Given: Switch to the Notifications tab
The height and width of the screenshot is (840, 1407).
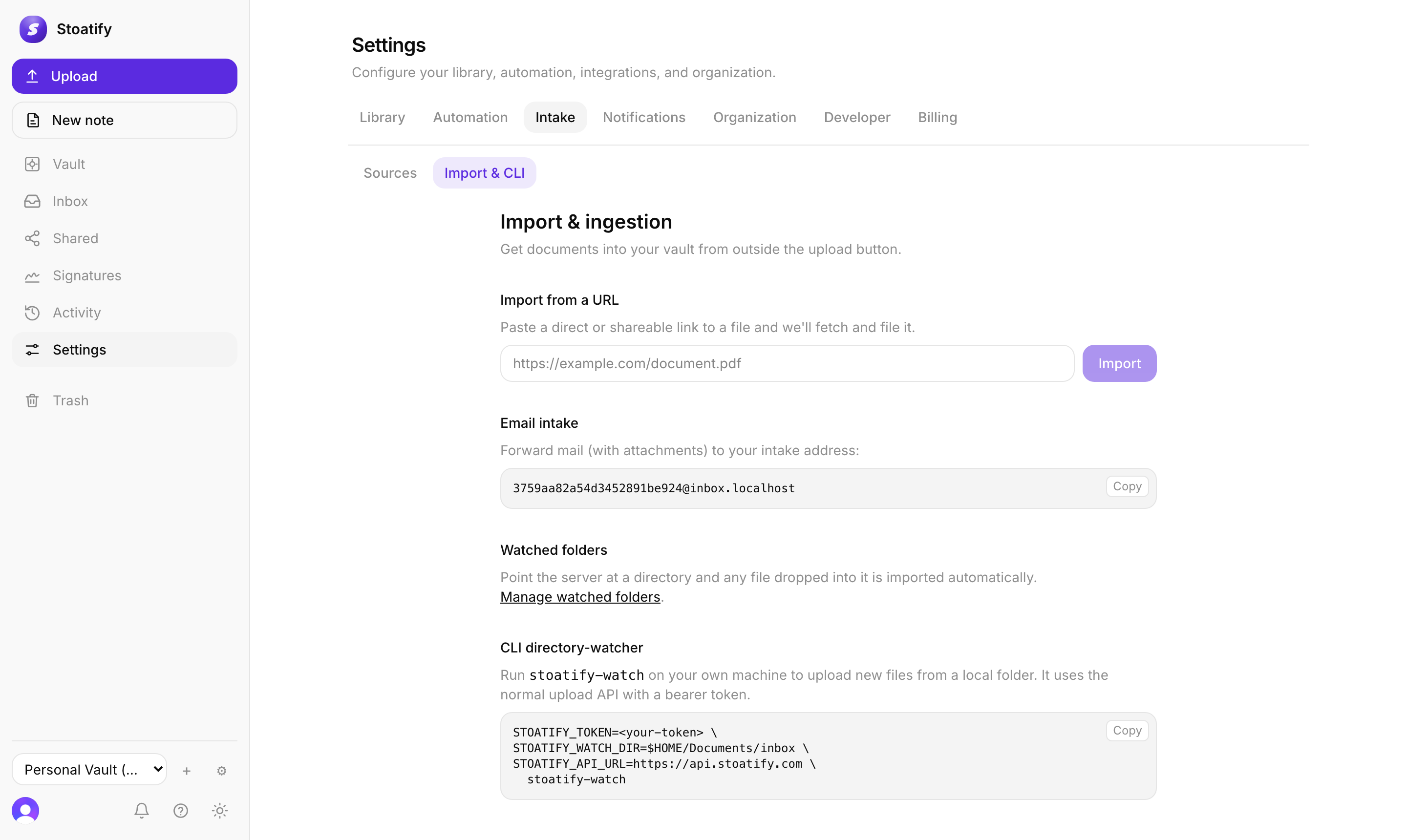Looking at the screenshot, I should [x=644, y=117].
